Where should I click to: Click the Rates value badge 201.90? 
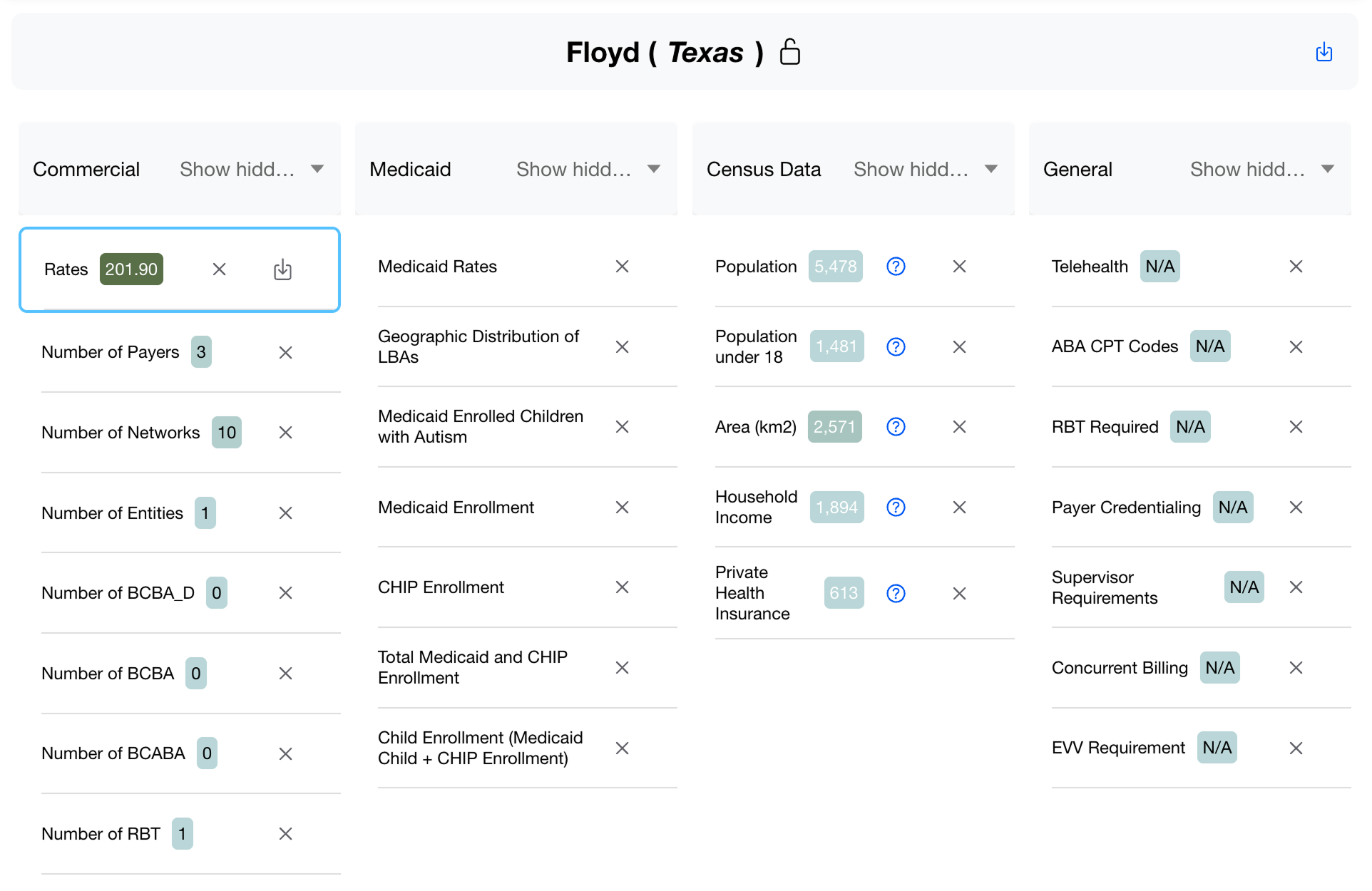[131, 269]
